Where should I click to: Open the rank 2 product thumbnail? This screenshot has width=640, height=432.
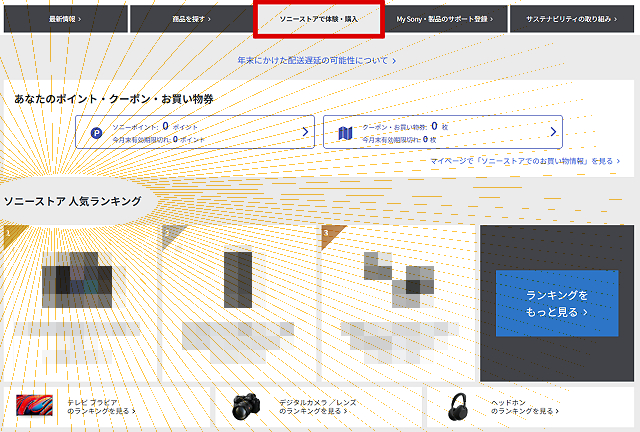click(238, 280)
